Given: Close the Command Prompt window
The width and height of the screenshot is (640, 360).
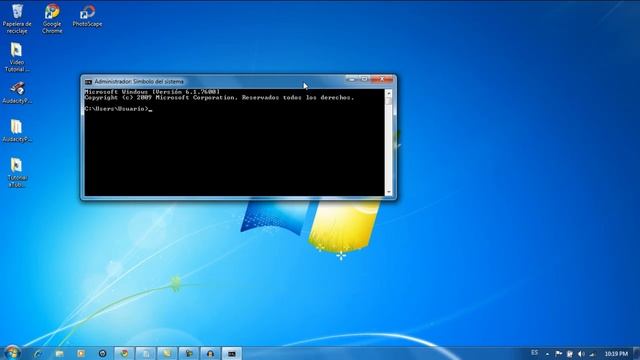Looking at the screenshot, I should pyautogui.click(x=382, y=79).
